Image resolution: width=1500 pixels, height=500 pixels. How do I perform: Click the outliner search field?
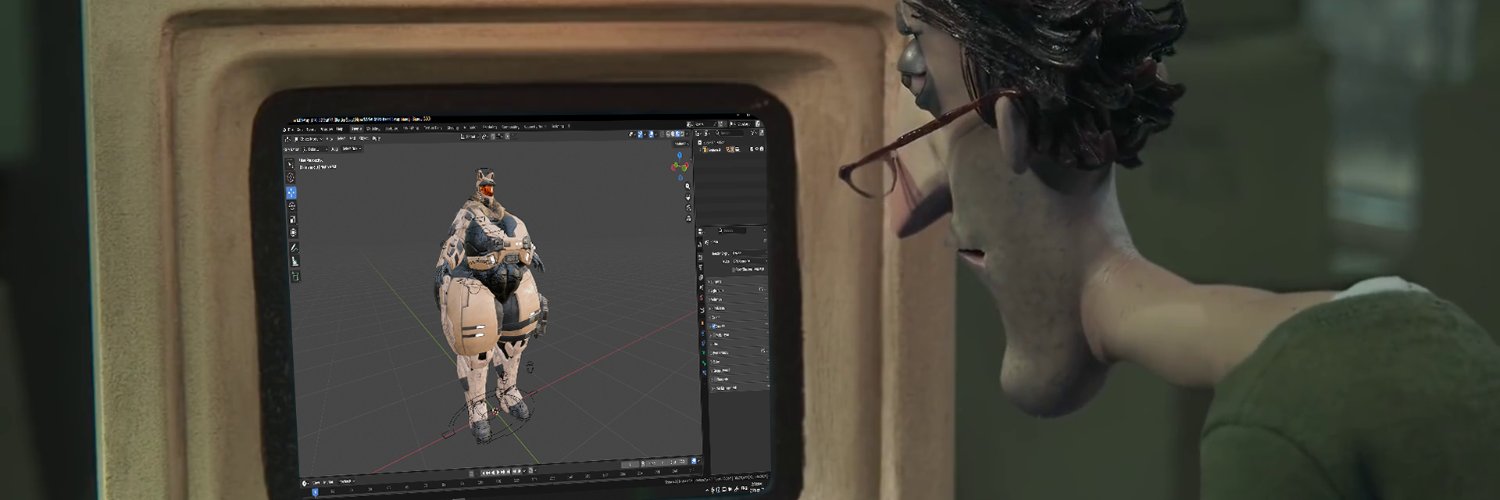point(729,133)
